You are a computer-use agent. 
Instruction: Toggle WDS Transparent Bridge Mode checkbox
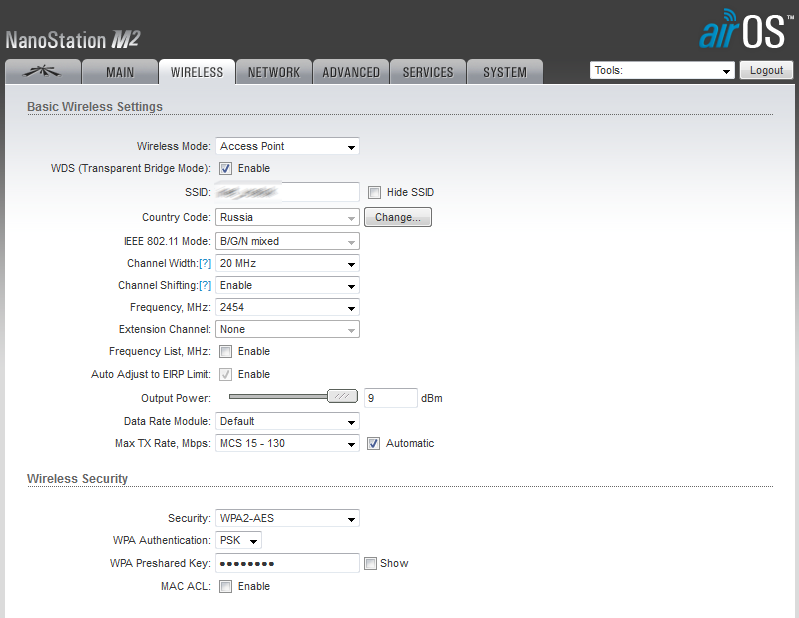(x=225, y=169)
